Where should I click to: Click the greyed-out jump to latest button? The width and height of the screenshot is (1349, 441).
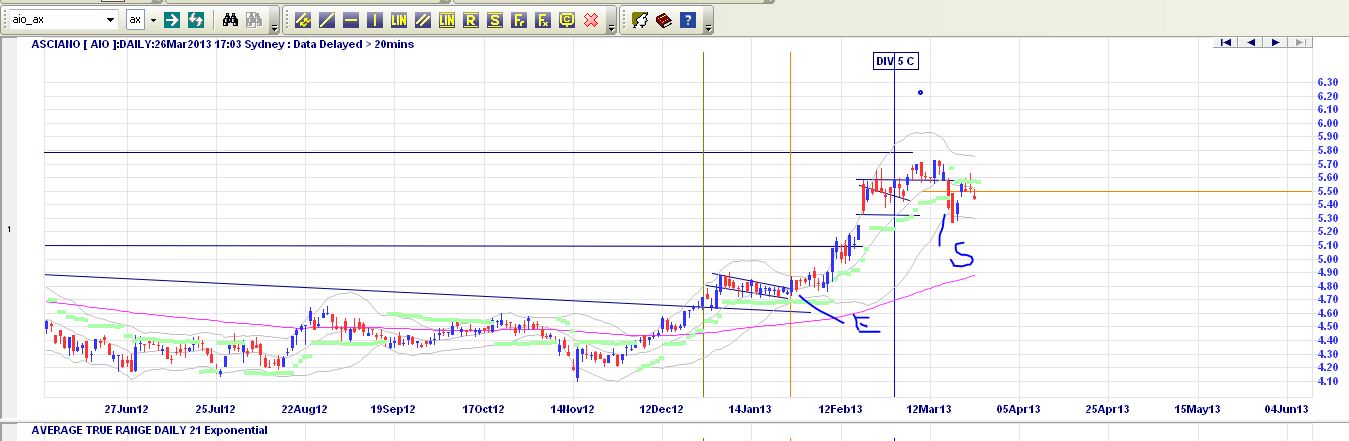(x=1299, y=42)
